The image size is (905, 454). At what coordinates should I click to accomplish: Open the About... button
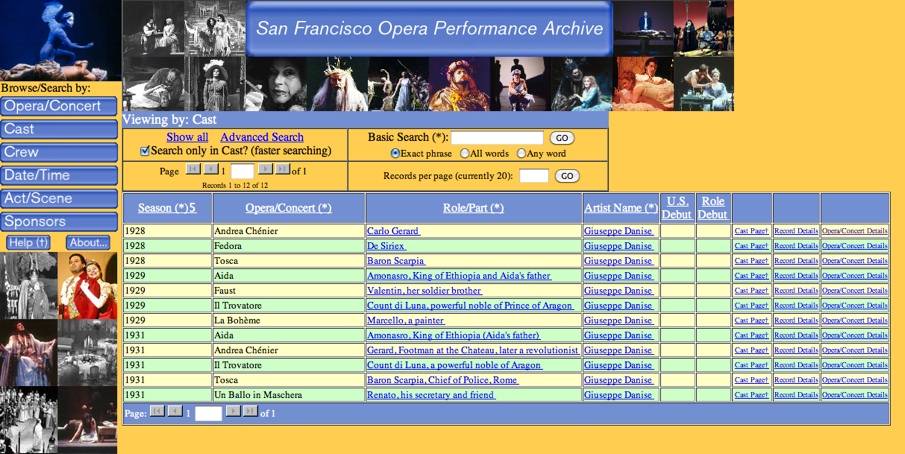pyautogui.click(x=88, y=242)
